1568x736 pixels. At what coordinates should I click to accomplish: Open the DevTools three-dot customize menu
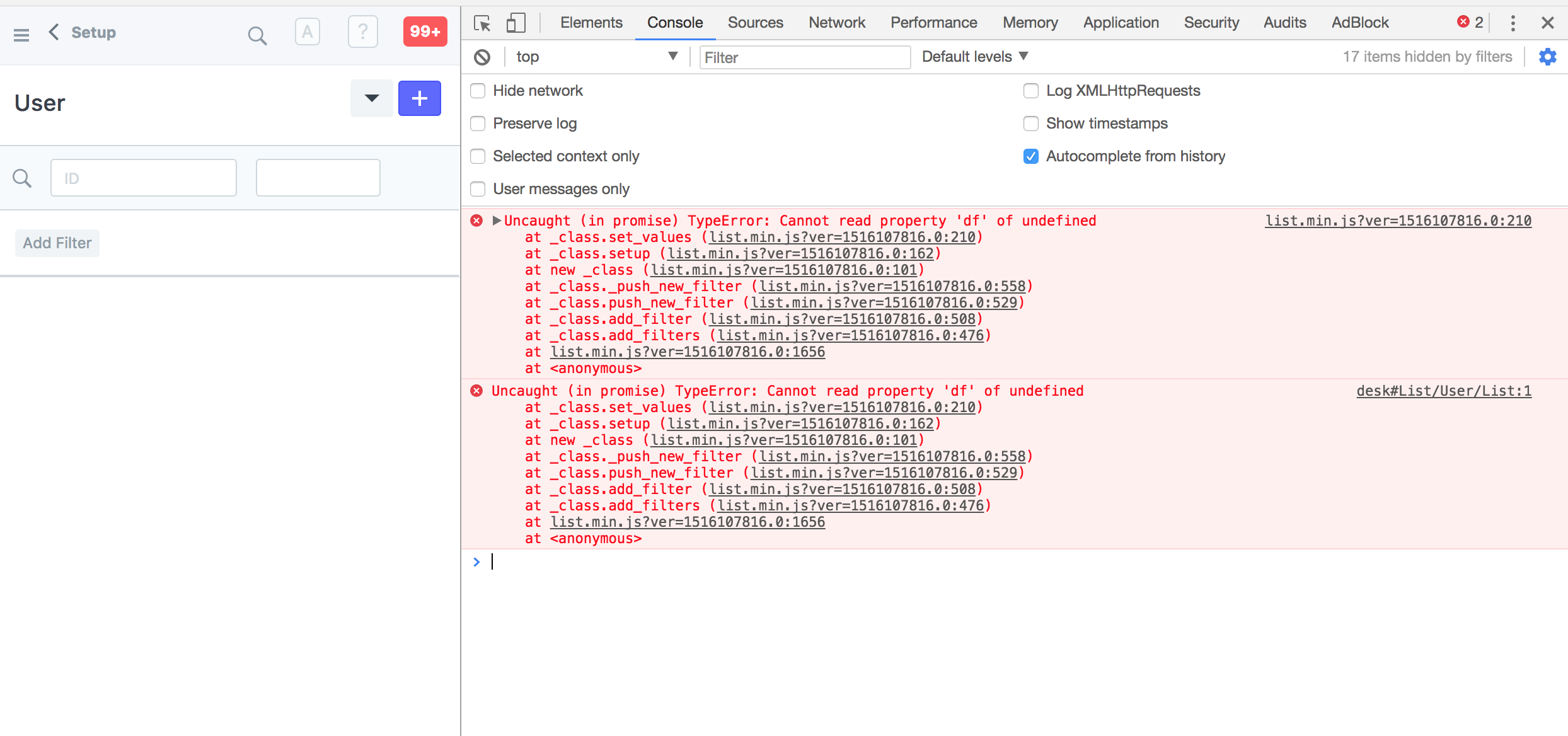(x=1513, y=23)
